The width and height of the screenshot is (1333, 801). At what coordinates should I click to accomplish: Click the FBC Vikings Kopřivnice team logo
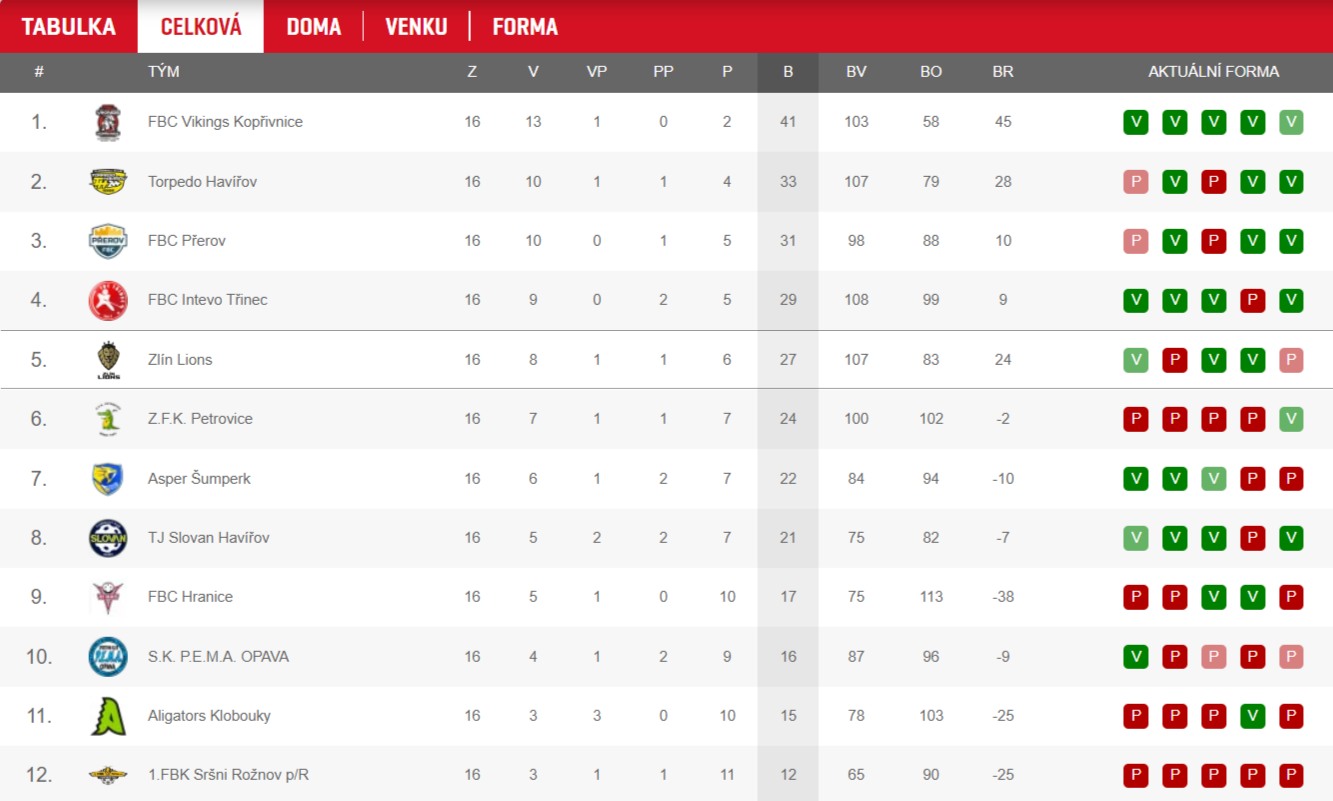pyautogui.click(x=107, y=122)
